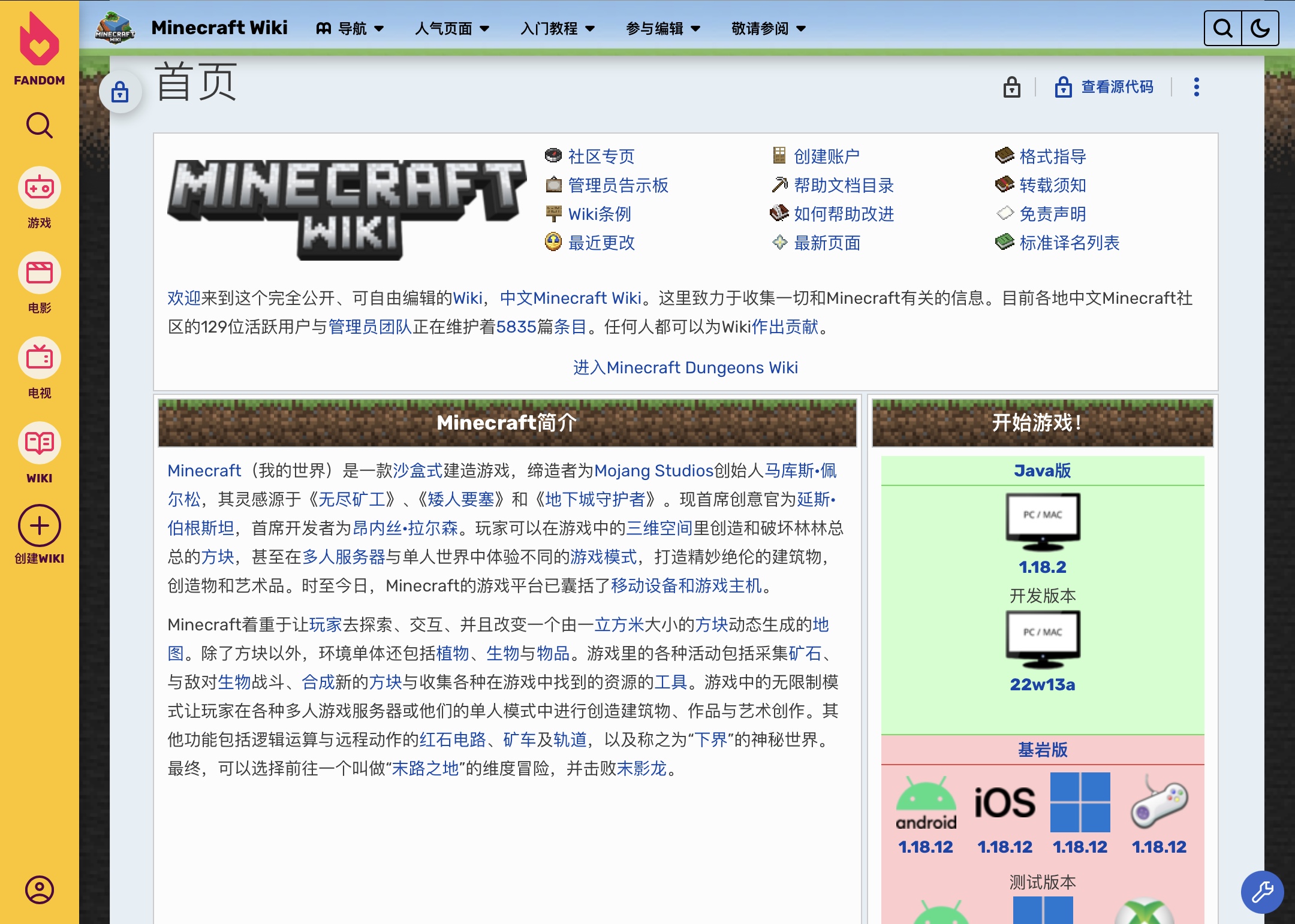Open the 创建账户 link
Viewport: 1295px width, 924px height.
(827, 156)
